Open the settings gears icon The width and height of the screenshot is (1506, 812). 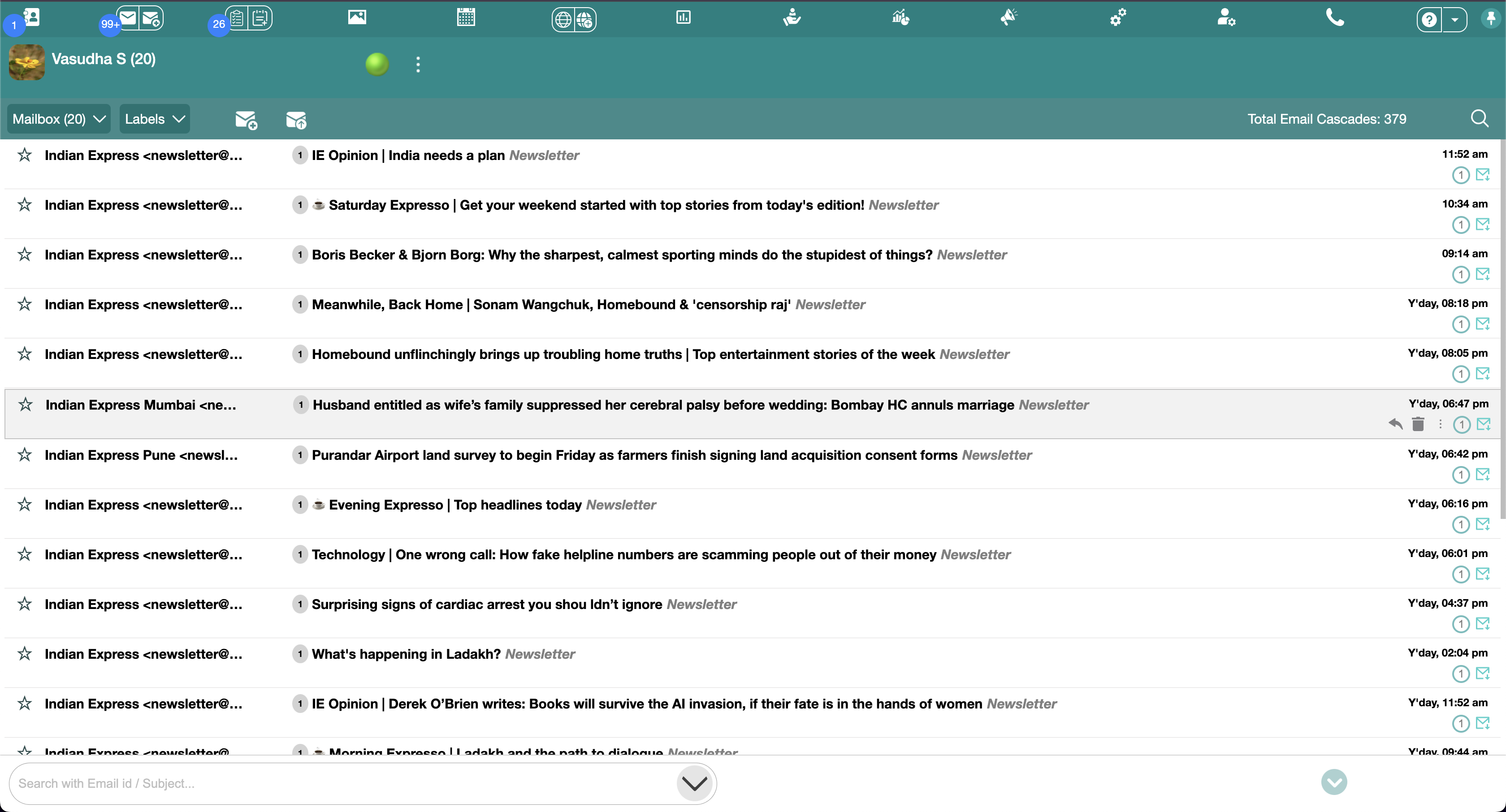point(1117,18)
